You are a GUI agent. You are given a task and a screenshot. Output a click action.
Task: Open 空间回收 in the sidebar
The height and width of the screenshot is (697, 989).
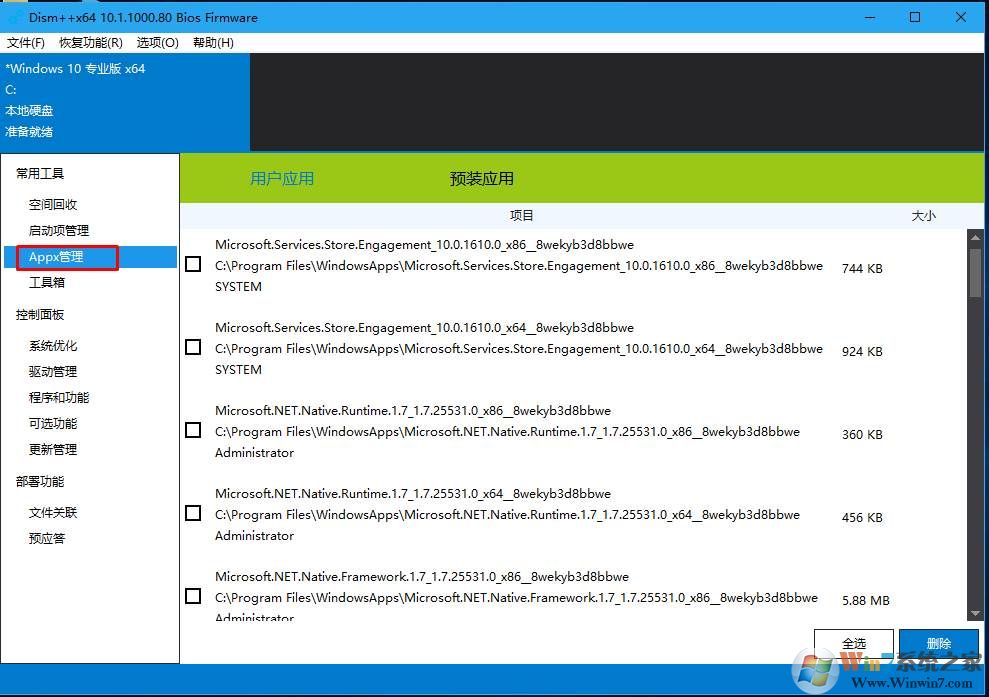point(53,204)
